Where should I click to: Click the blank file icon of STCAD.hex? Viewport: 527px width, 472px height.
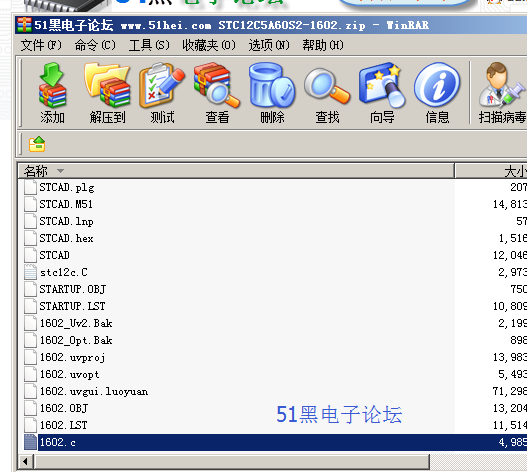tap(30, 238)
